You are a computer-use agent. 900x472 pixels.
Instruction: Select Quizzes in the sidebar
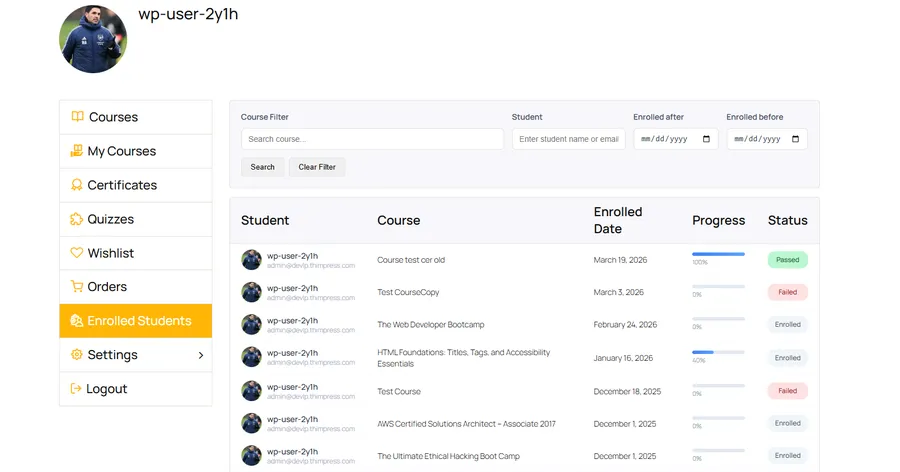pos(135,219)
